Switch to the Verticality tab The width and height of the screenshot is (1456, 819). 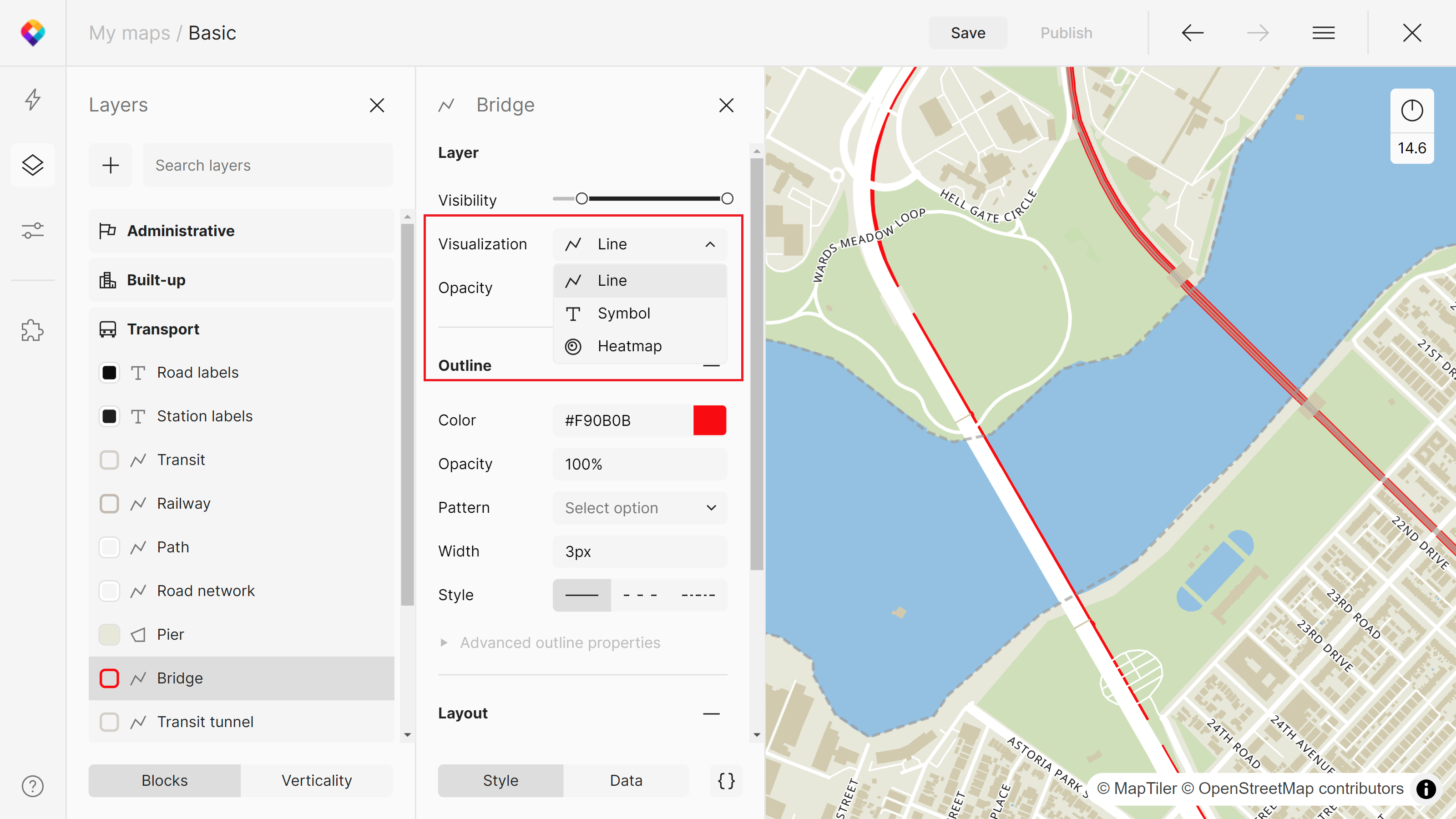click(x=317, y=781)
